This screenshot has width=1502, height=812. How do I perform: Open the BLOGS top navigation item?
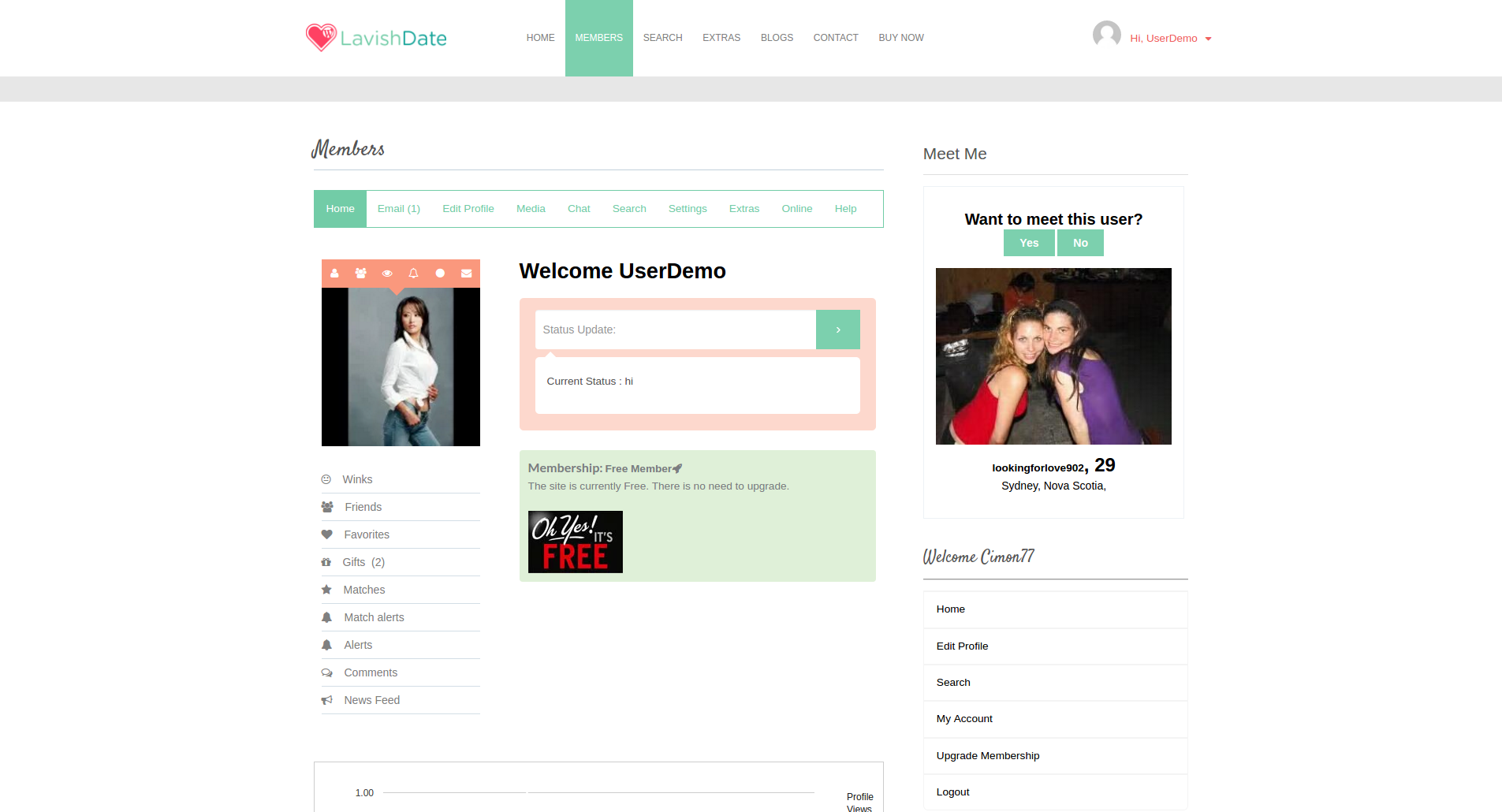pyautogui.click(x=777, y=38)
